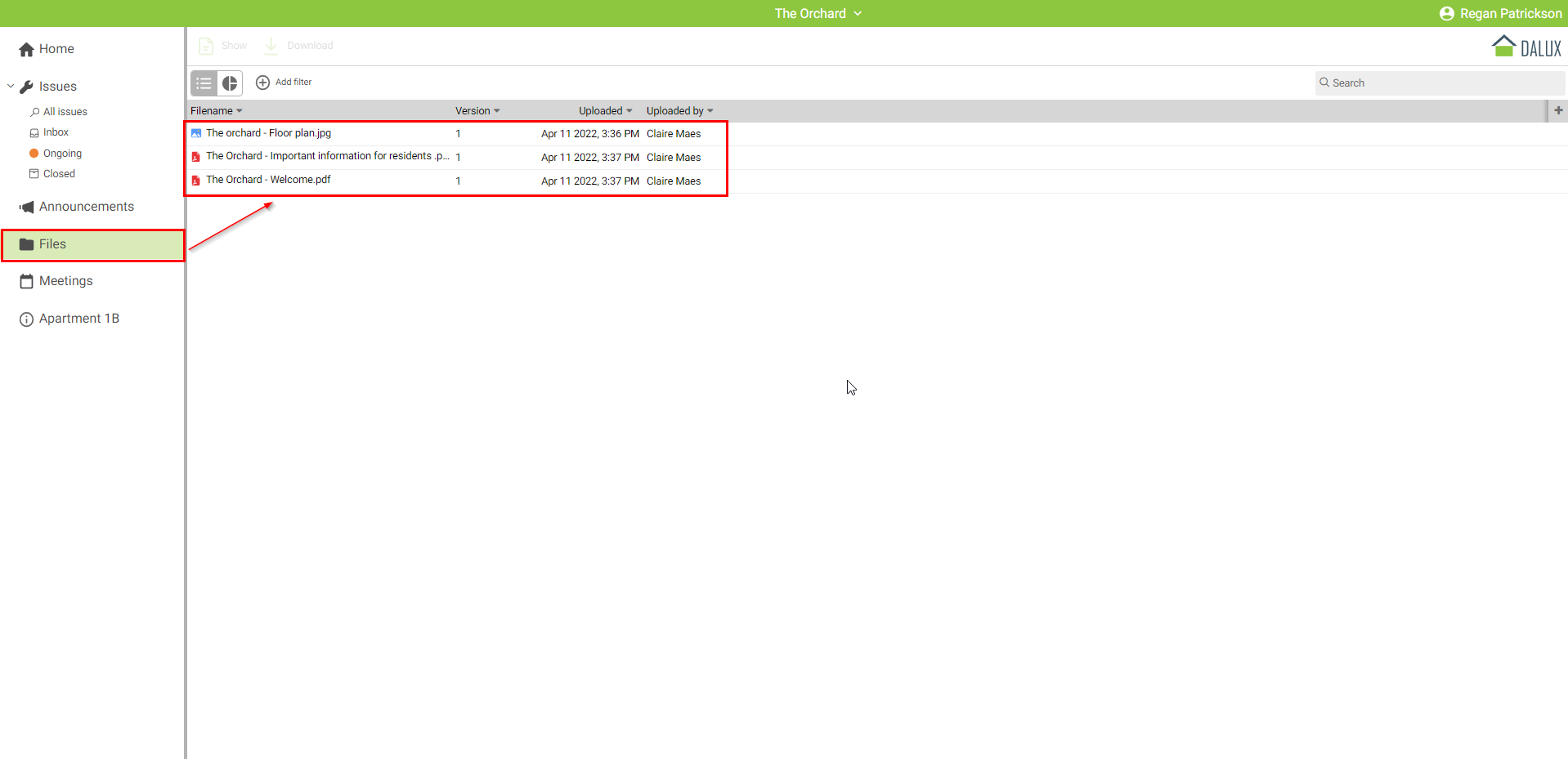Click the Add filter plus icon
1568x759 pixels.
262,83
